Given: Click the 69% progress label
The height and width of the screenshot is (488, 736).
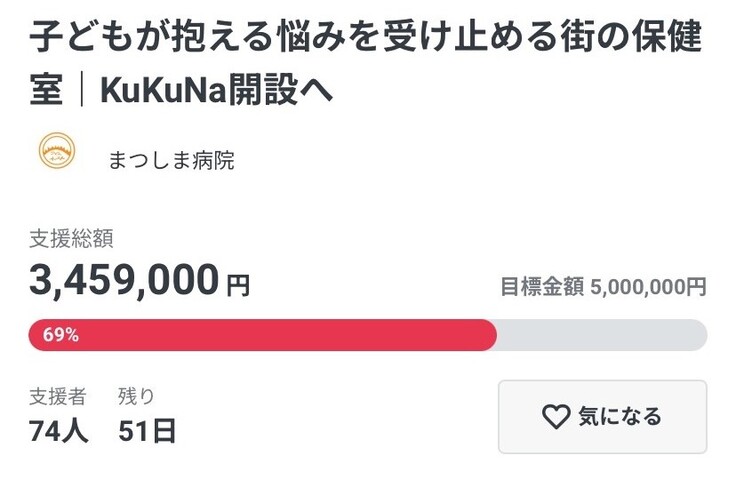Looking at the screenshot, I should 61,335.
